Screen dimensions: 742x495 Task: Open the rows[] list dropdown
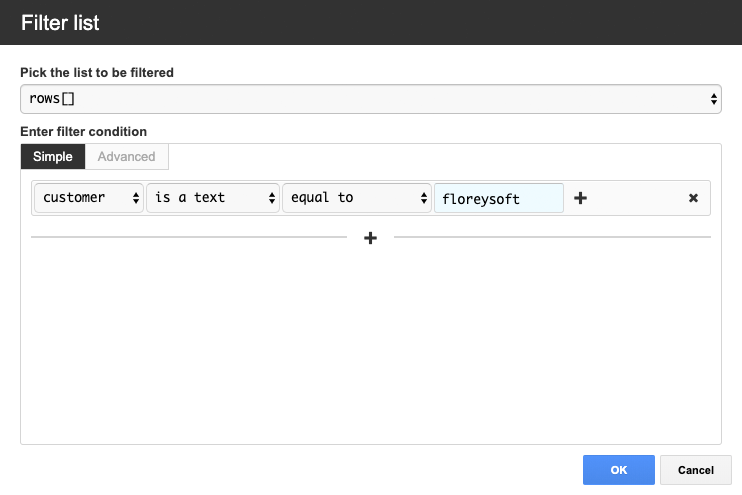pos(371,99)
